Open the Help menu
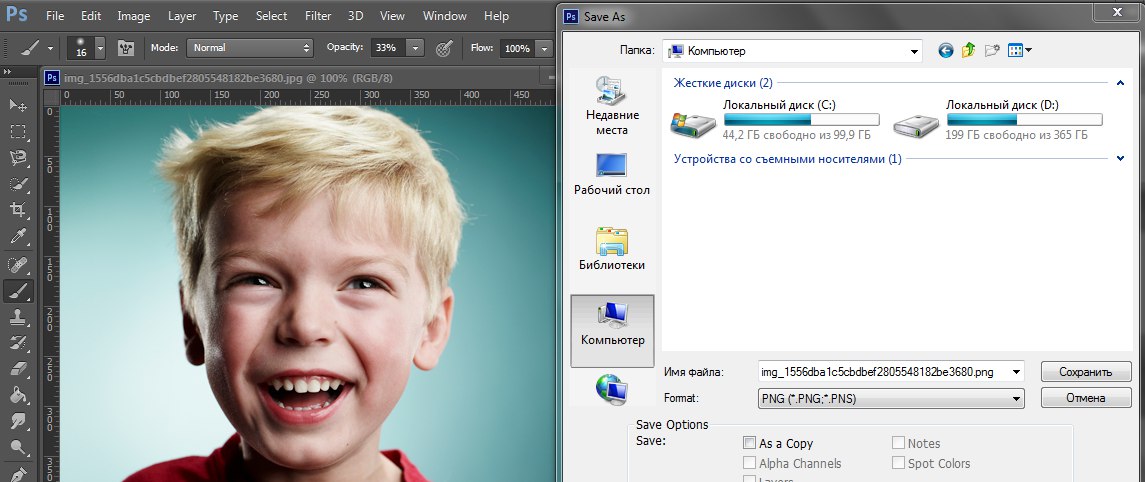This screenshot has height=482, width=1145. point(497,15)
